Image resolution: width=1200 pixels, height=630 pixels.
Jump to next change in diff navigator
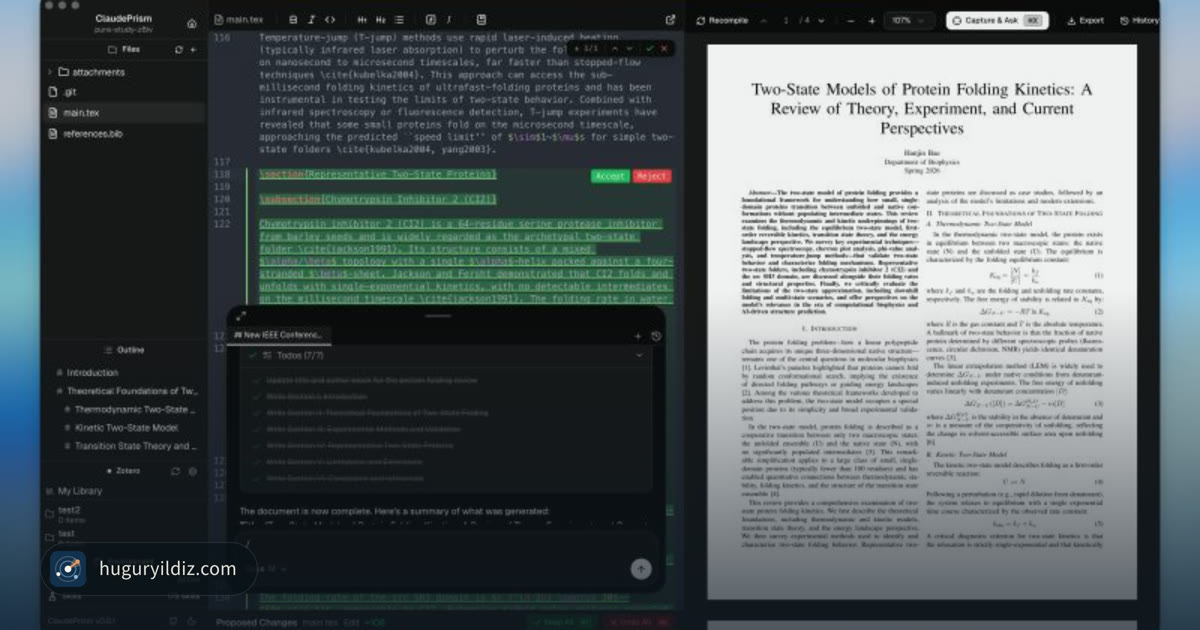point(631,48)
